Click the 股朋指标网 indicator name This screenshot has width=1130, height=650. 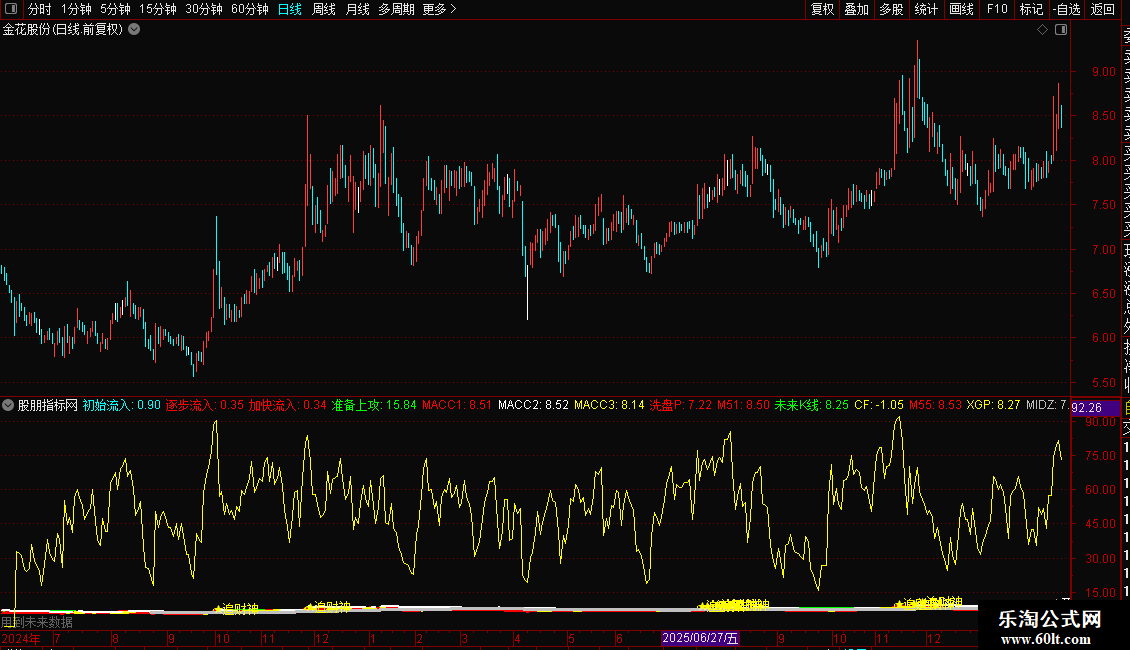pos(48,405)
